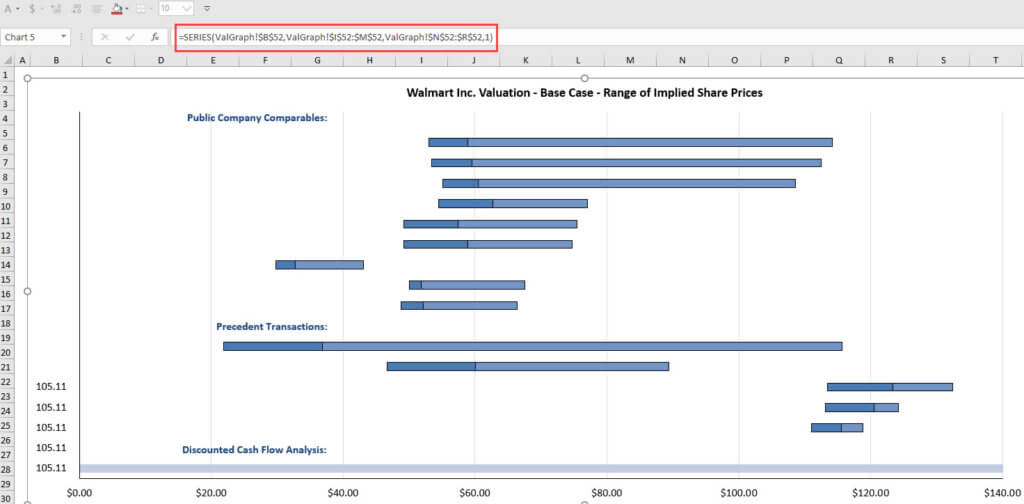1024x504 pixels.
Task: Click the $60.00 axis label
Action: pos(475,492)
